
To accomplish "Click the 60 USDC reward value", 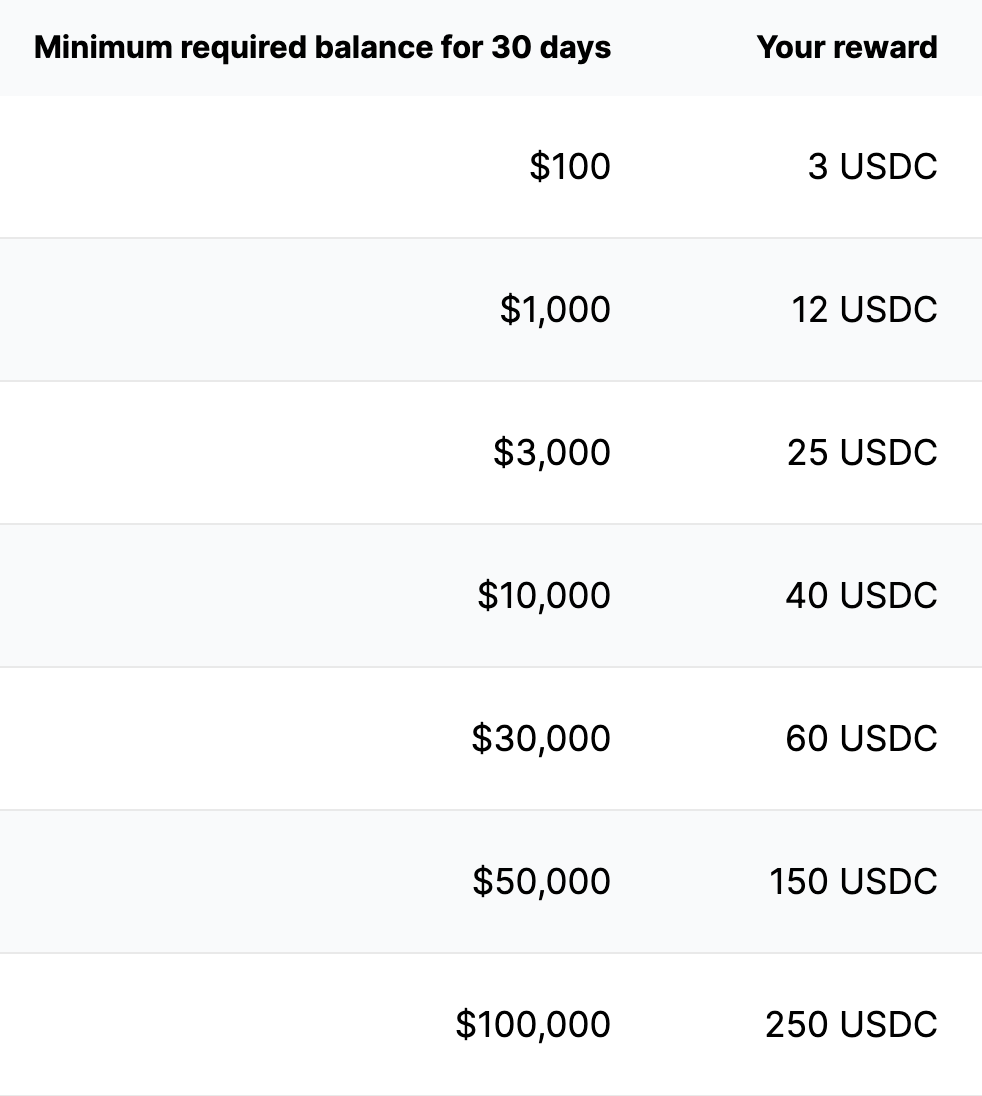I will (x=861, y=738).
